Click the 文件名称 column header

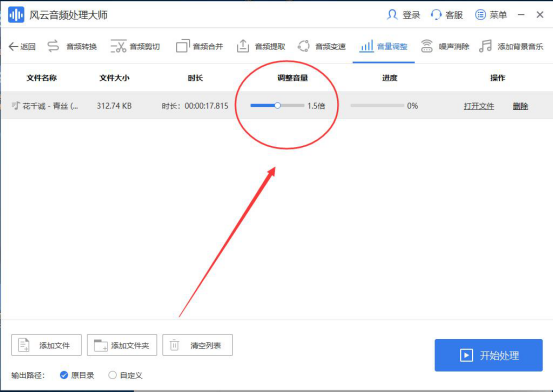42,78
